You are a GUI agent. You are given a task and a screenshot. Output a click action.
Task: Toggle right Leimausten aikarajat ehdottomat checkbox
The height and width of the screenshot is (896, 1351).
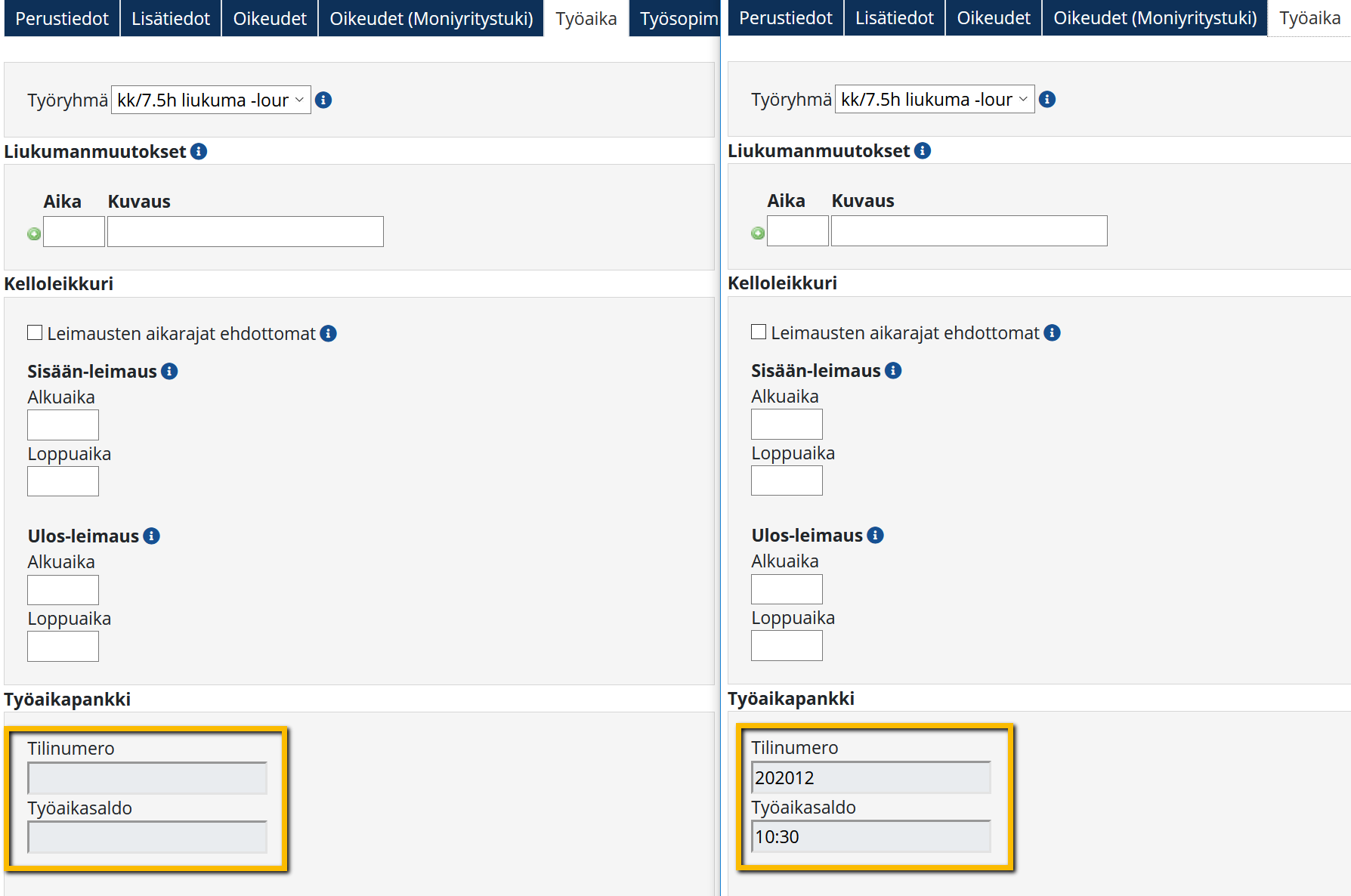click(759, 332)
